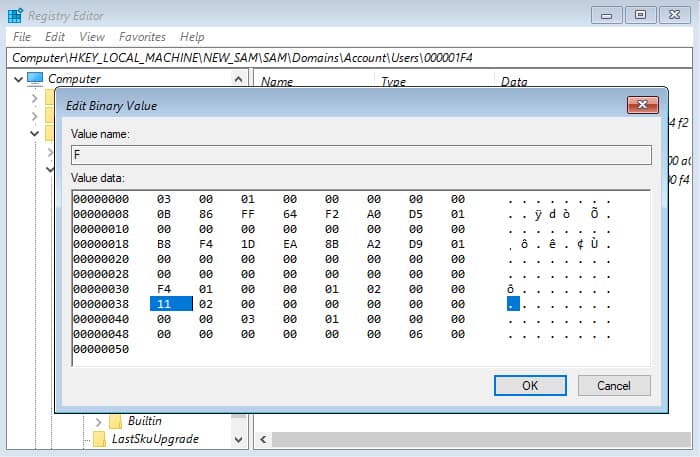The image size is (700, 457).
Task: Click the registry path address bar
Action: click(x=350, y=58)
